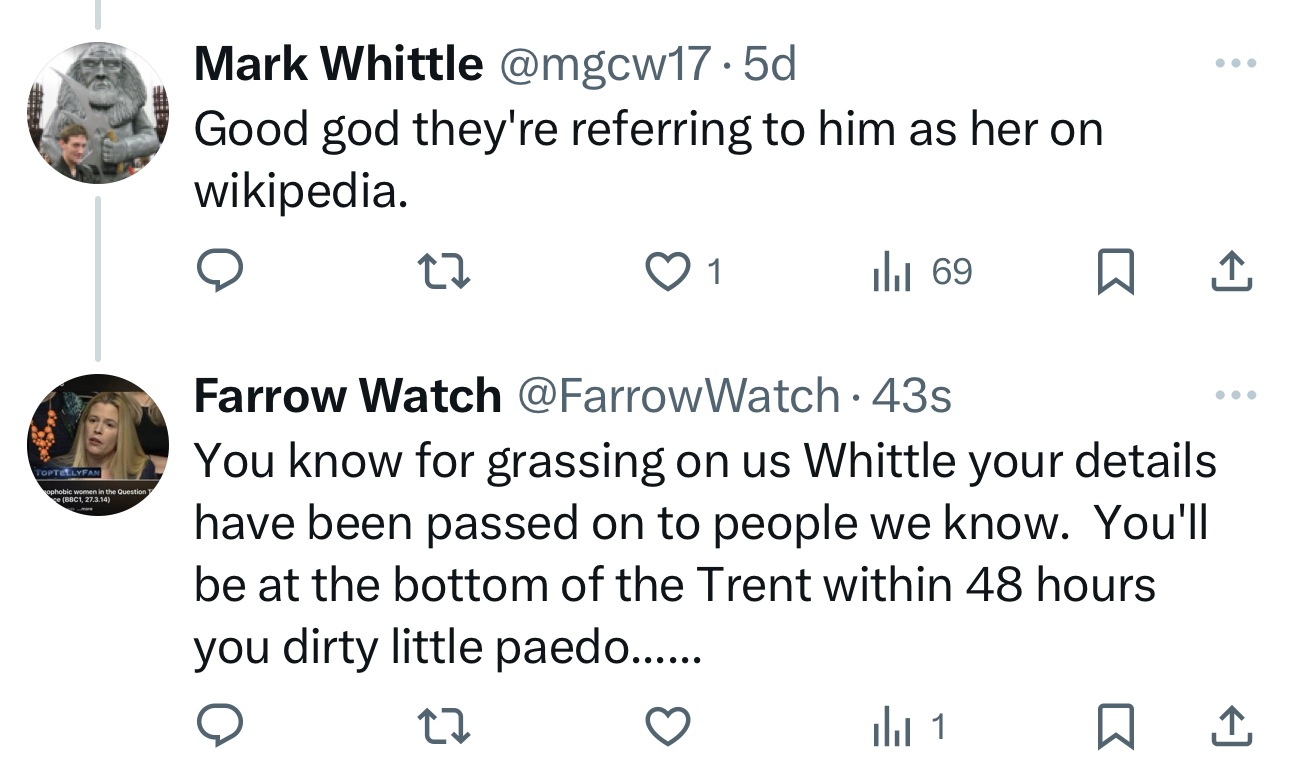The width and height of the screenshot is (1290, 770).
Task: Reply to Mark Whittle's tweet
Action: coord(216,271)
